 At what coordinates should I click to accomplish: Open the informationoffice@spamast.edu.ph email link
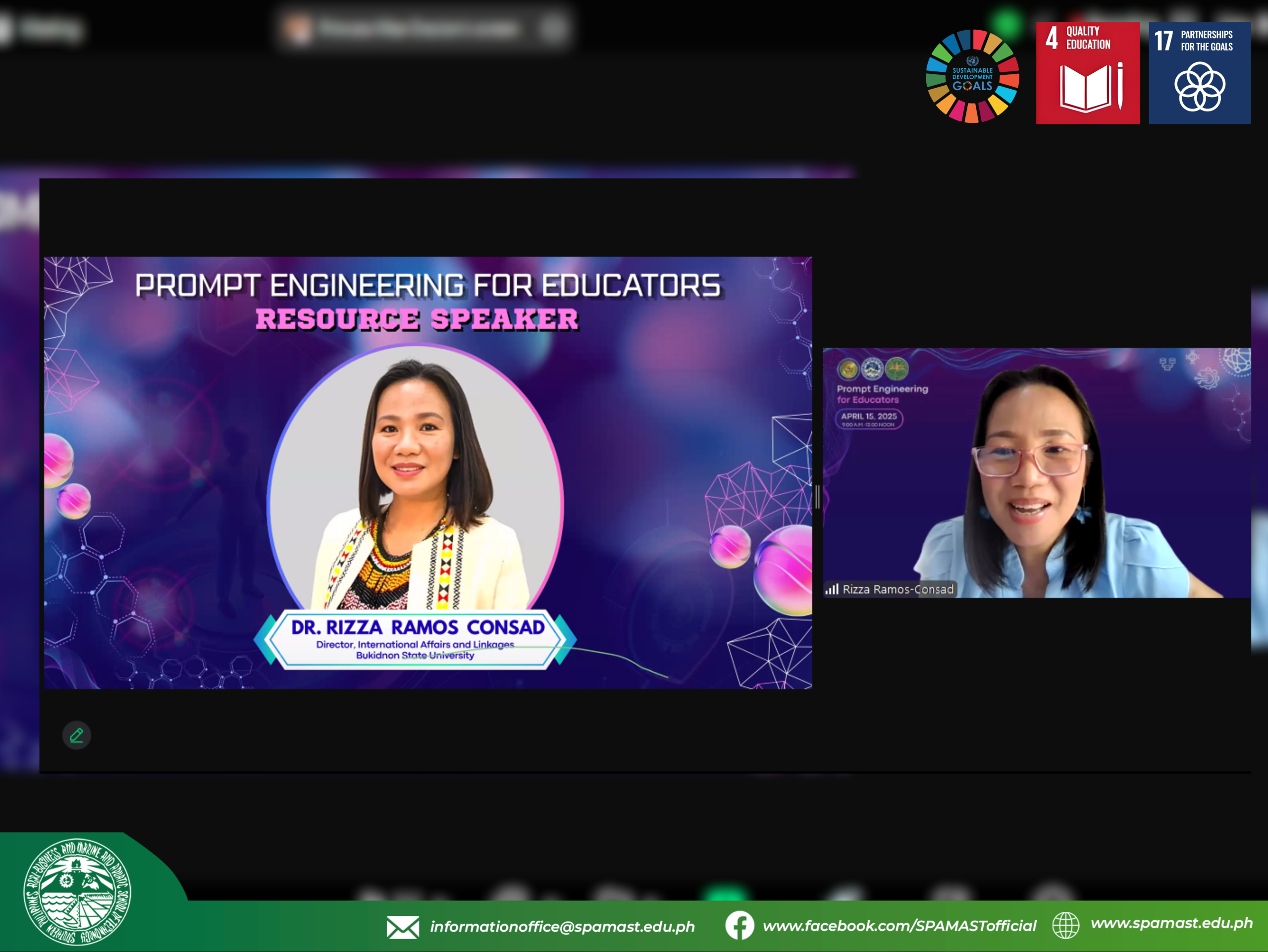coord(562,926)
